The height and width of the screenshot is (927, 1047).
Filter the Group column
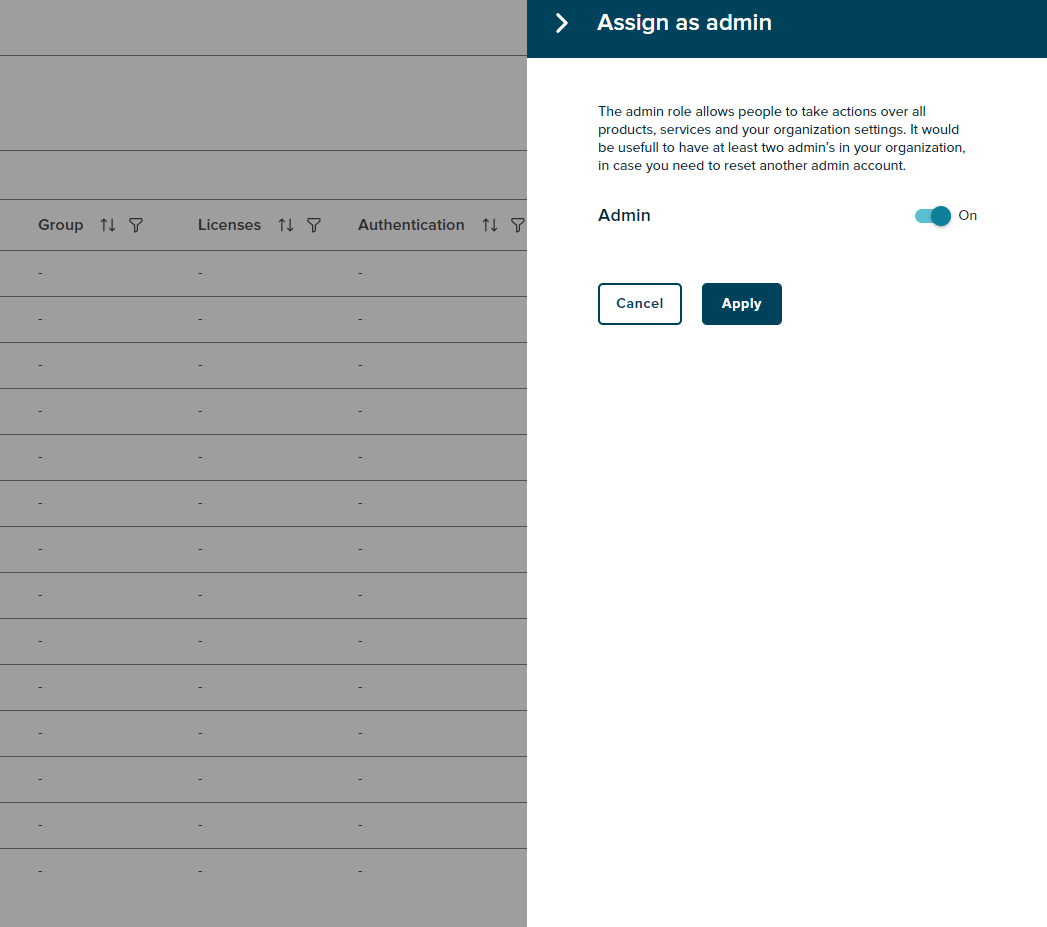point(136,225)
